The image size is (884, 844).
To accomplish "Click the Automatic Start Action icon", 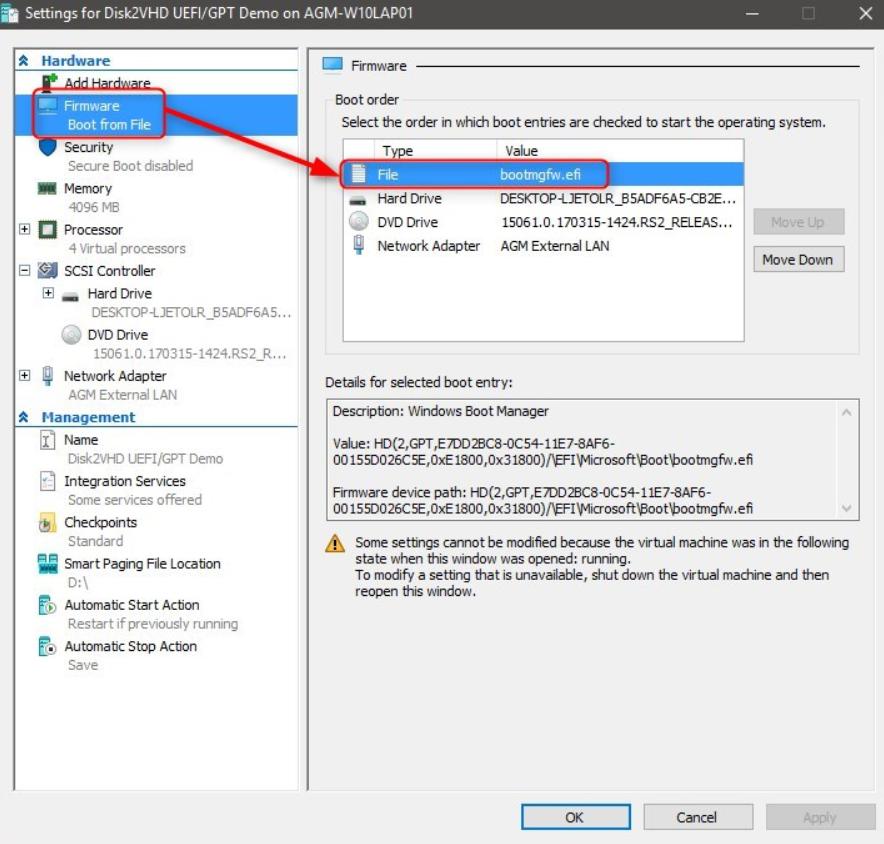I will pos(47,605).
